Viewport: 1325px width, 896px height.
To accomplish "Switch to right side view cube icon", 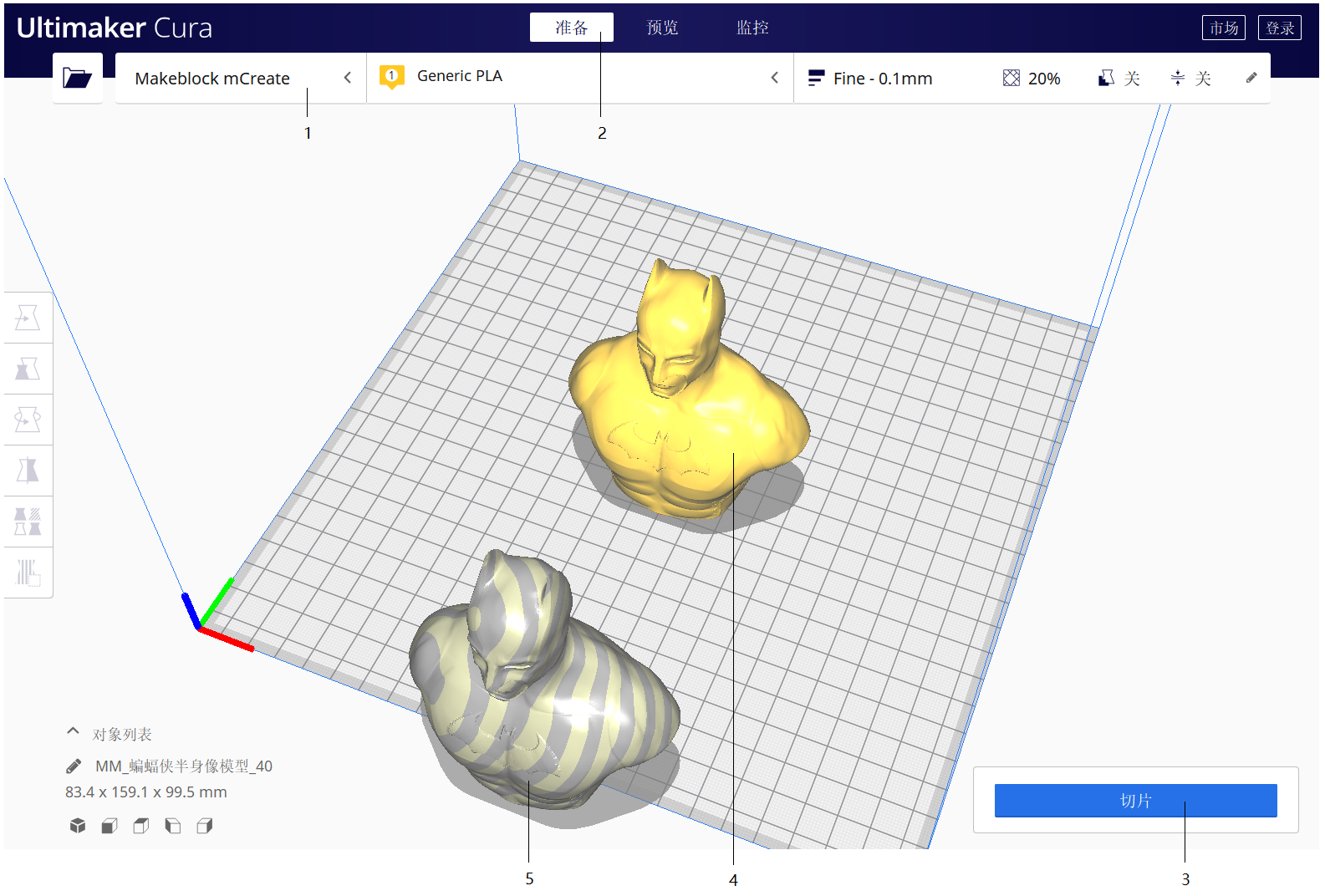I will click(205, 826).
